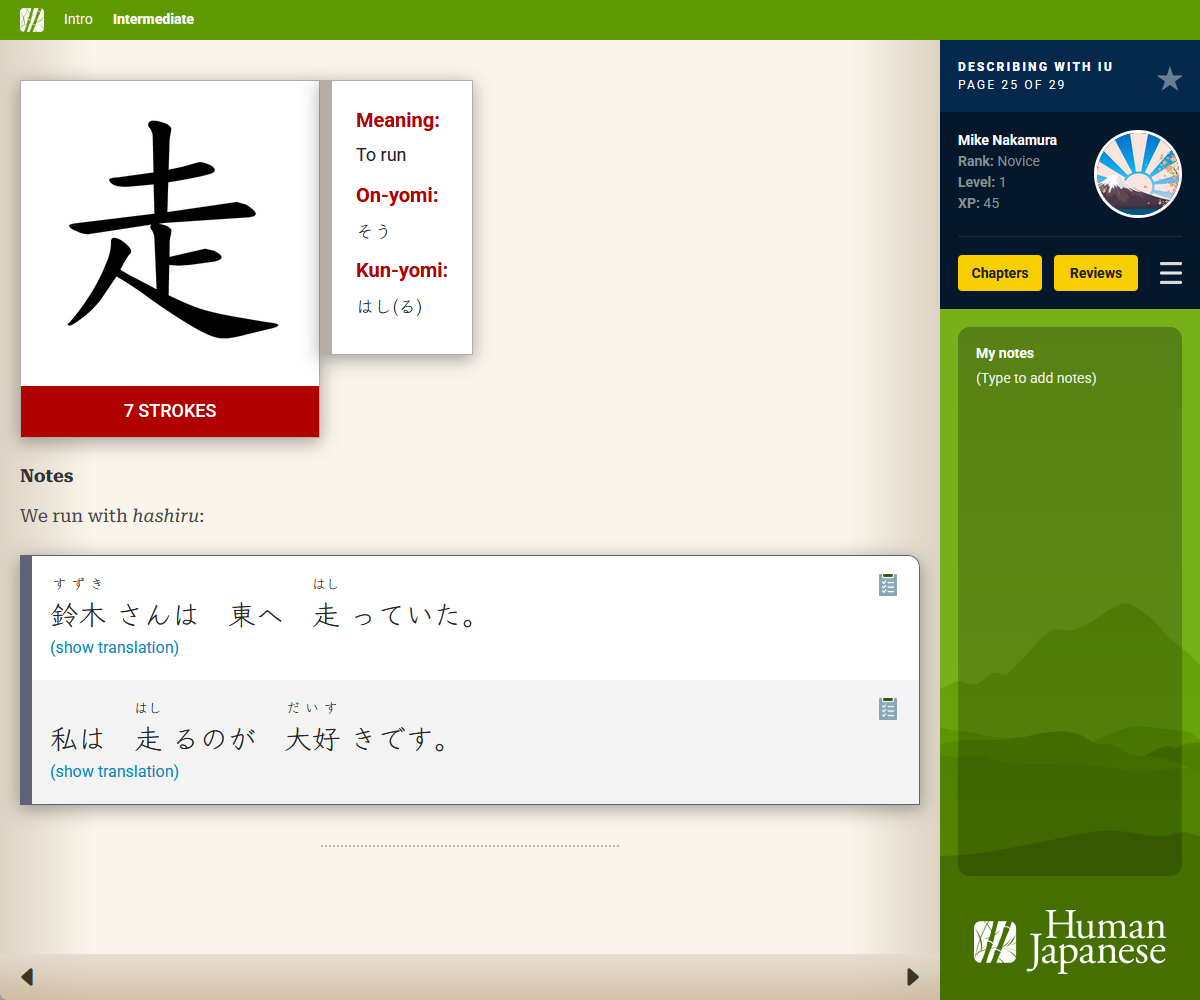Screen dimensions: 1200x1000
Task: Show translation for the Suzuki sentence
Action: pyautogui.click(x=114, y=647)
